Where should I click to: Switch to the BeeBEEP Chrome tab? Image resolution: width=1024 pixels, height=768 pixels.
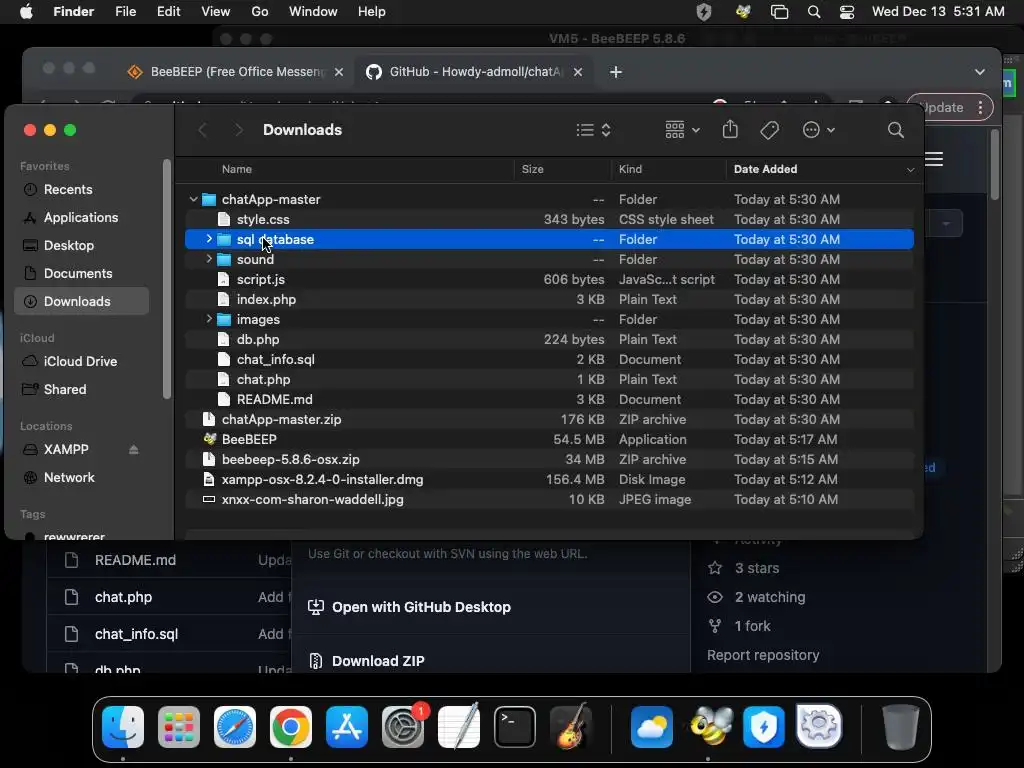tap(235, 72)
